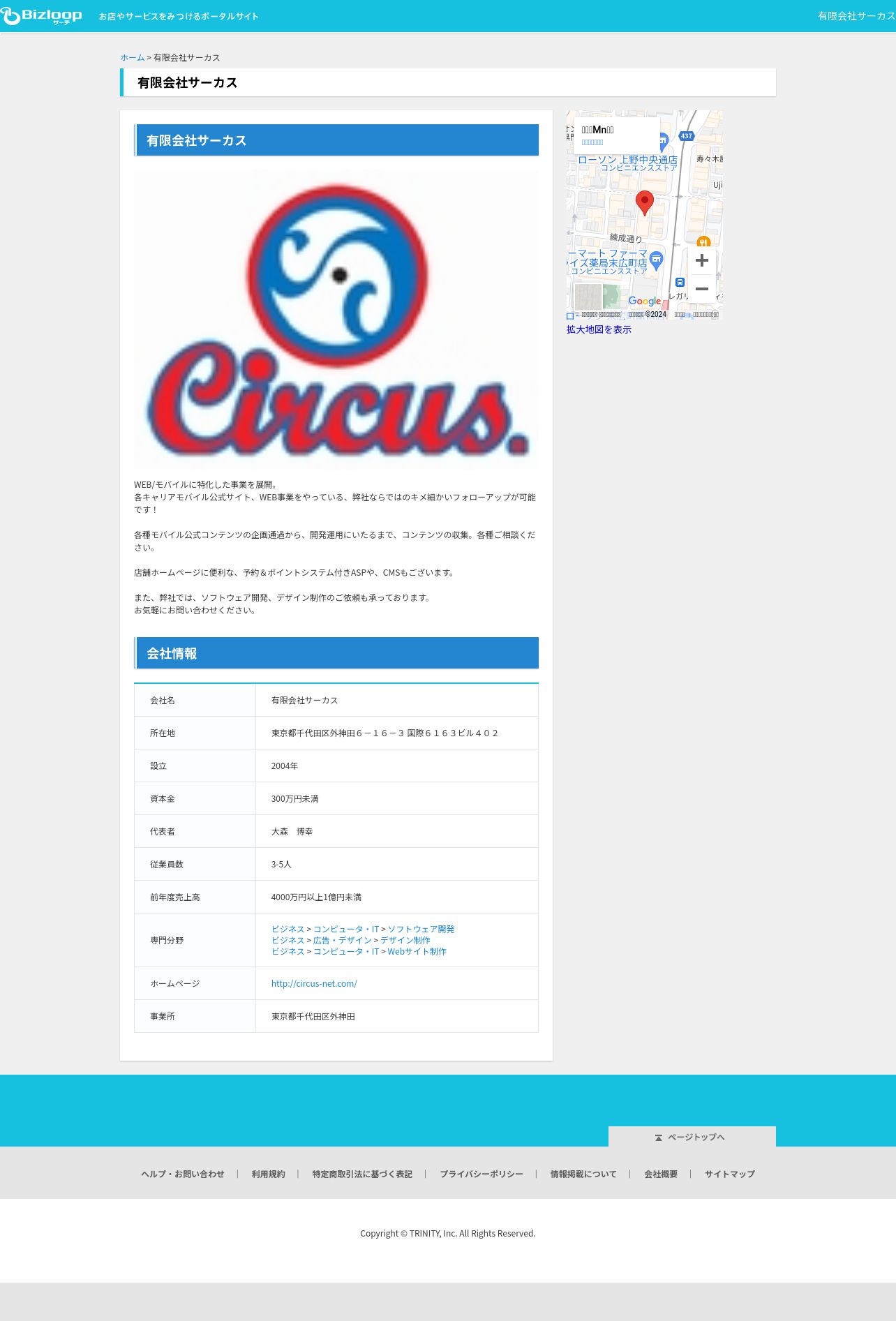This screenshot has width=896, height=1321.
Task: Click the 会社情報 section heading
Action: tap(336, 653)
